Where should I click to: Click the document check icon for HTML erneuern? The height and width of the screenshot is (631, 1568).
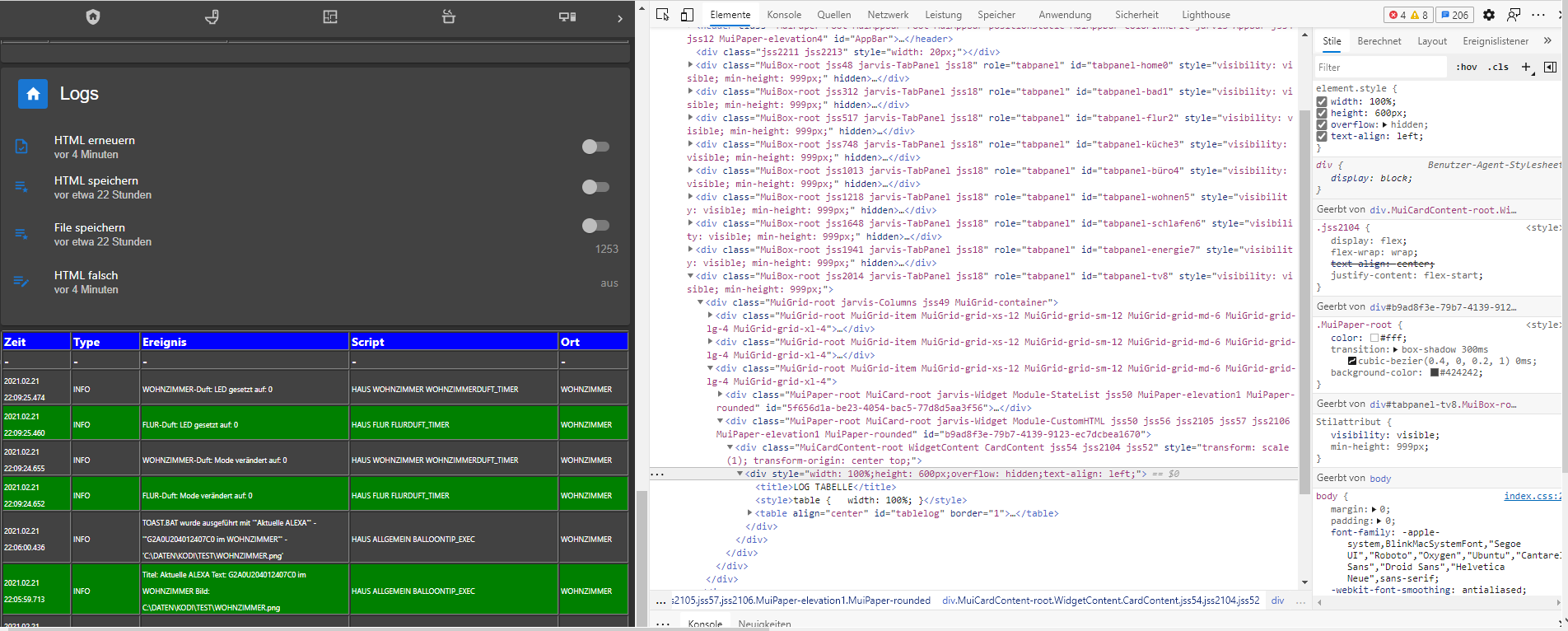(21, 147)
